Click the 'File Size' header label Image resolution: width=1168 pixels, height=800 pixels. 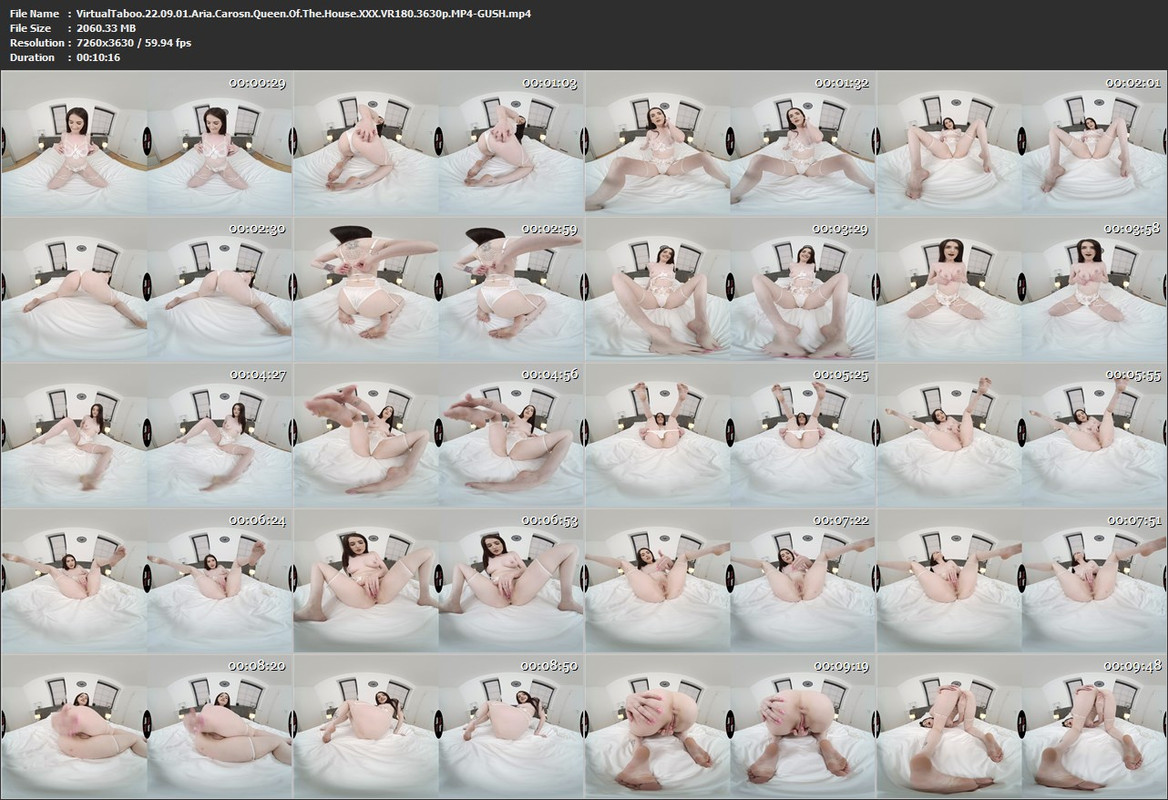[31, 28]
